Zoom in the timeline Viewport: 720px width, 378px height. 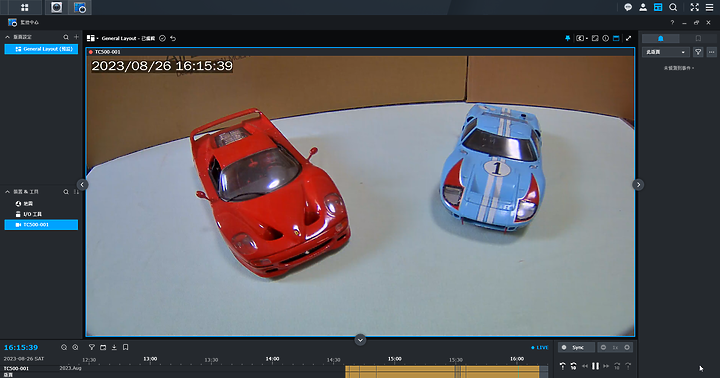point(75,348)
